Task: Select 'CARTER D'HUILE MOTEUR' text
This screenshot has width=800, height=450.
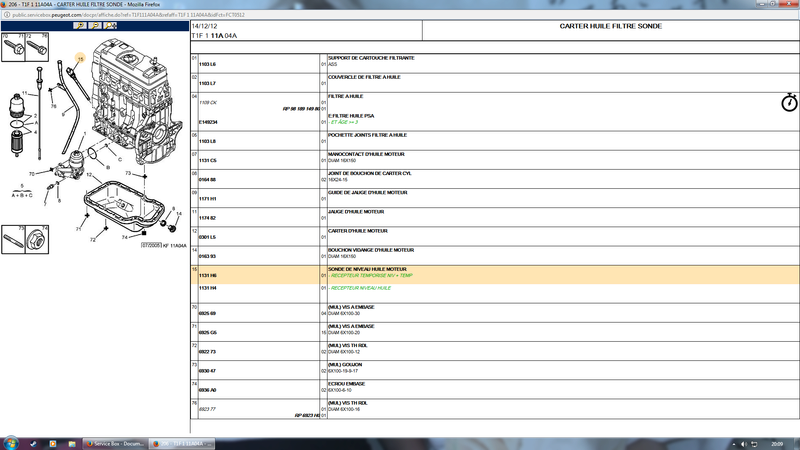Action: point(358,231)
